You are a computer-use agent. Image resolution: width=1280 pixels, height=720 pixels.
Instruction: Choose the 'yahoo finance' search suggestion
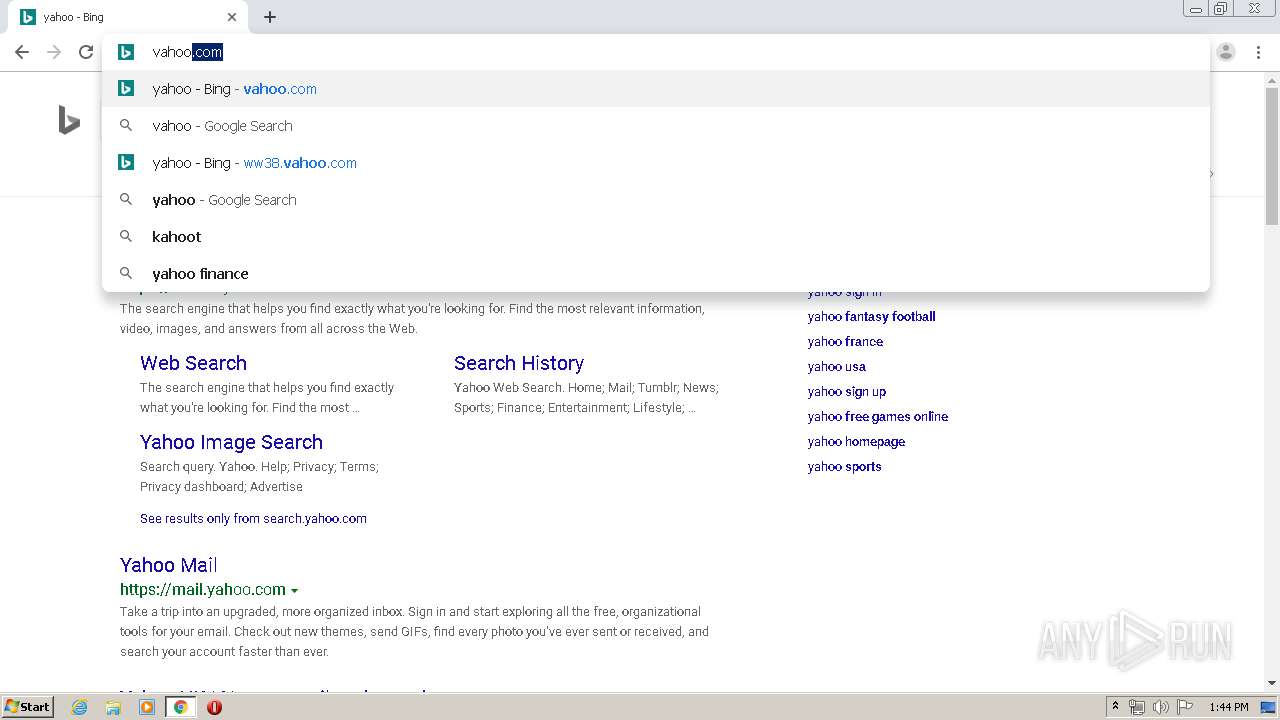[655, 274]
